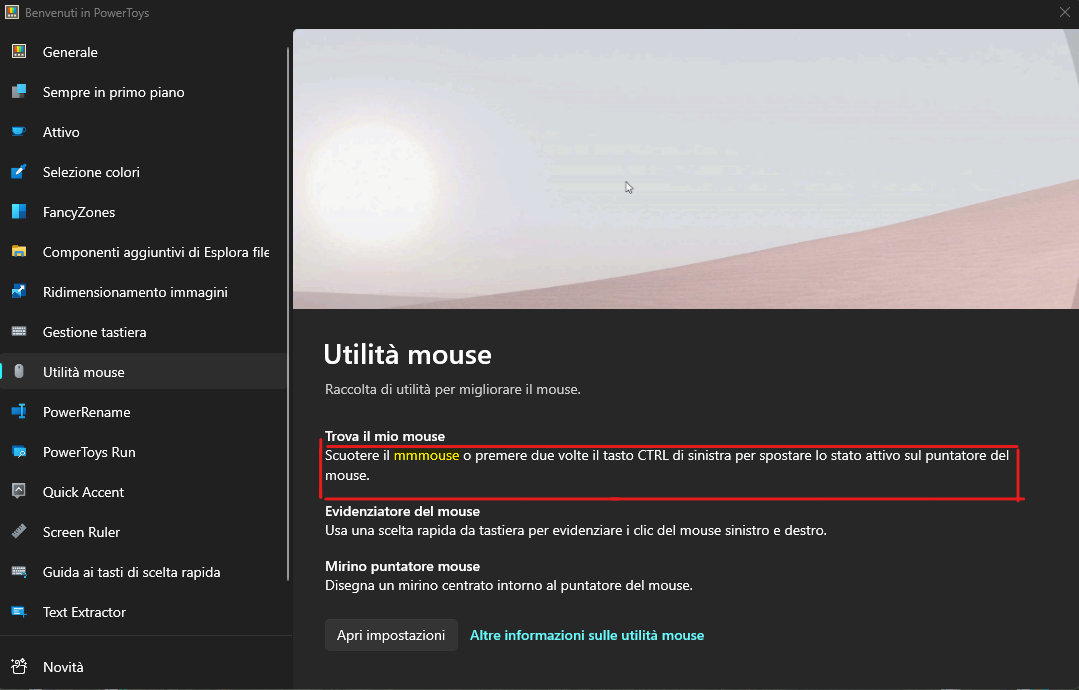Open FancyZones via its window-layout icon
The image size is (1079, 690).
[x=19, y=211]
